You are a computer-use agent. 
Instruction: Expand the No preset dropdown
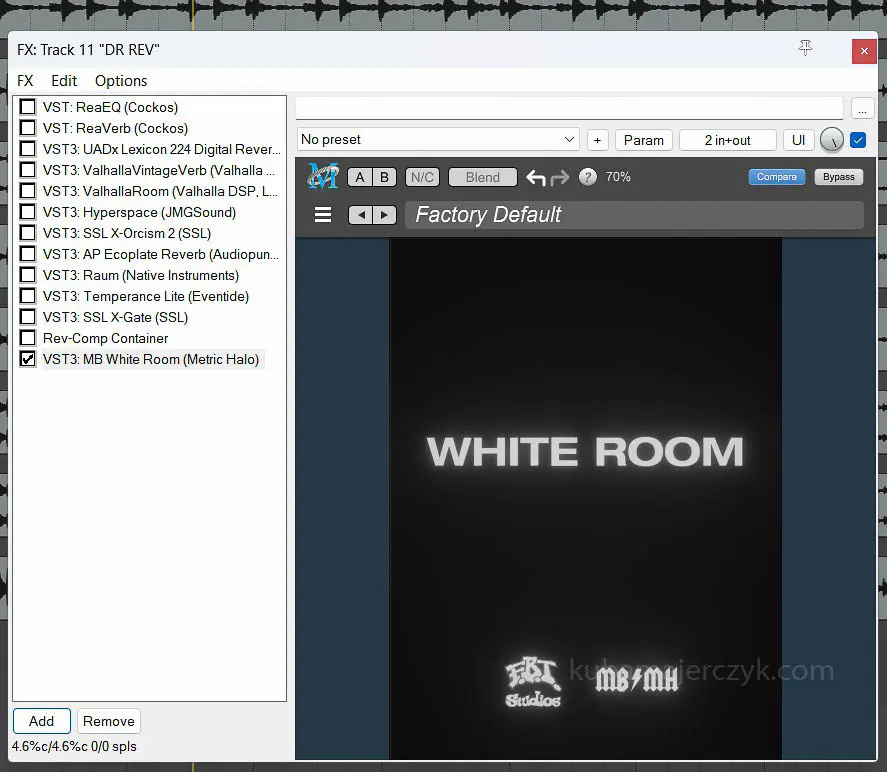pyautogui.click(x=438, y=140)
